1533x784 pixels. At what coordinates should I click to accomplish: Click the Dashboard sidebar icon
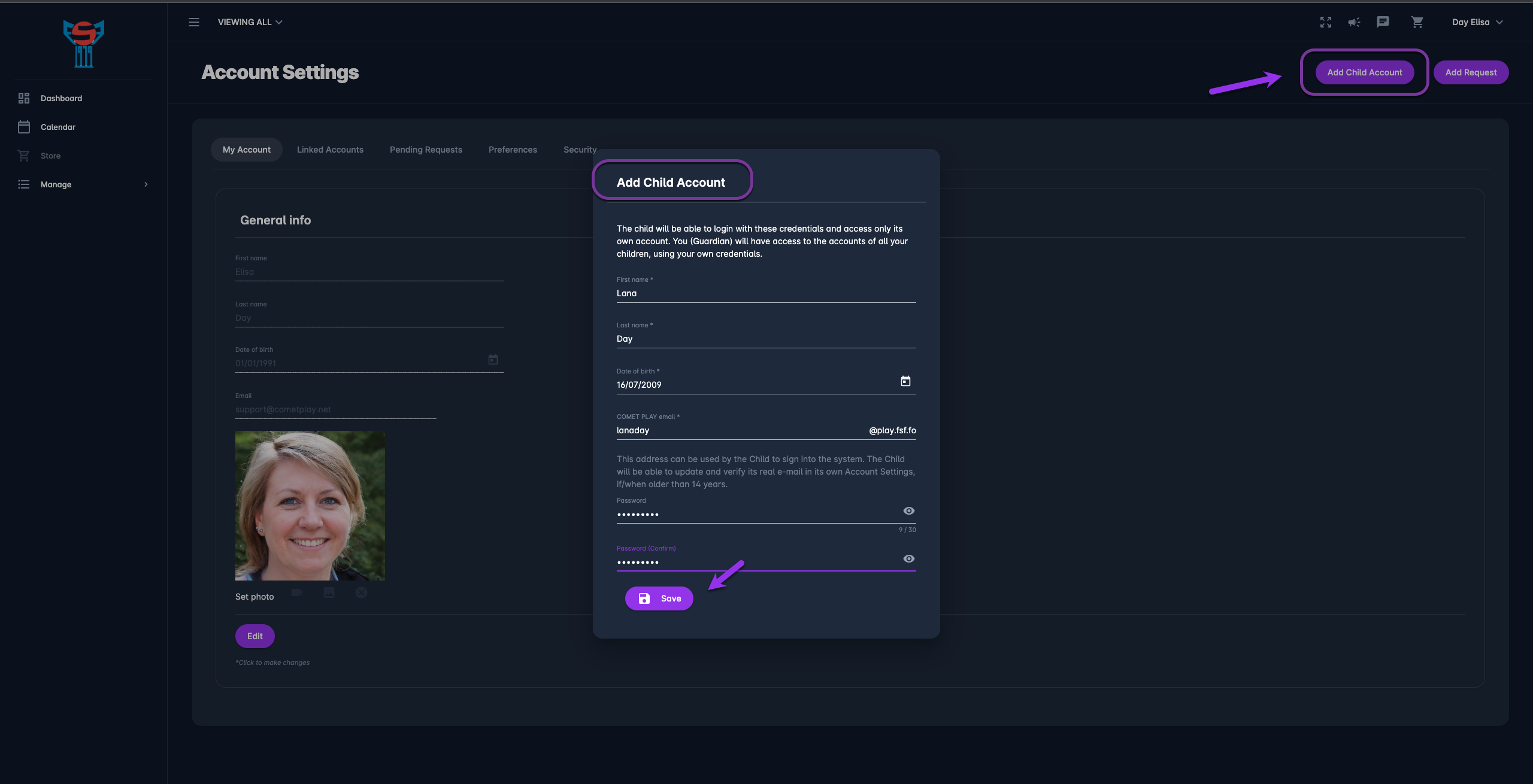(x=24, y=98)
